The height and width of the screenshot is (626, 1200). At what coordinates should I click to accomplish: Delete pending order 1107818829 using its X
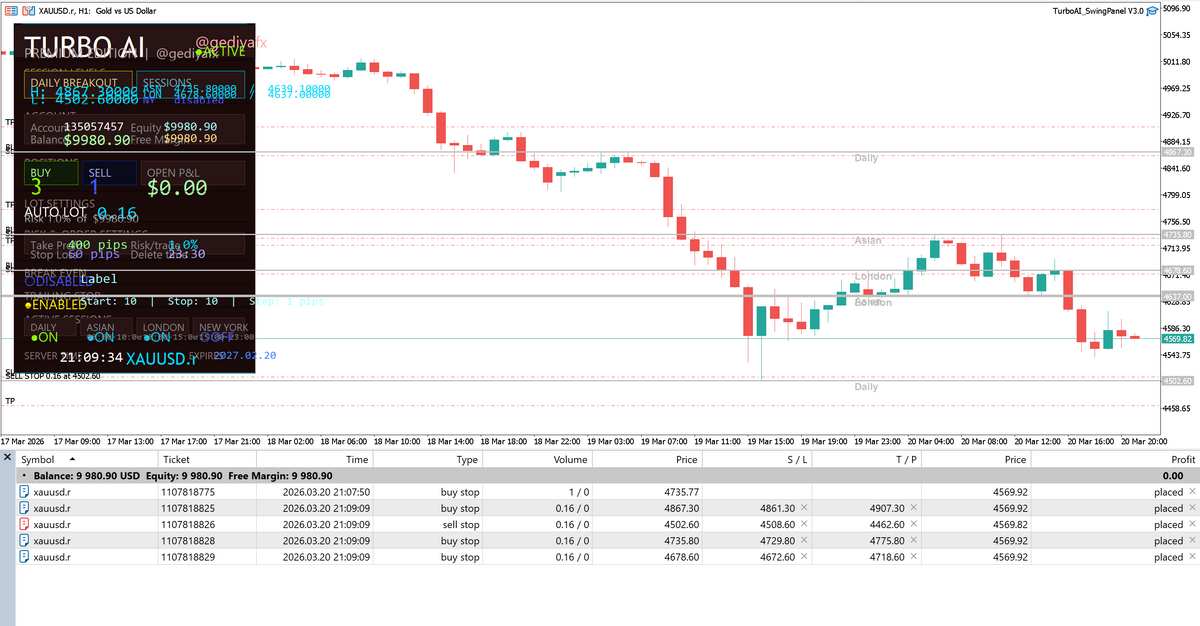pos(1191,557)
